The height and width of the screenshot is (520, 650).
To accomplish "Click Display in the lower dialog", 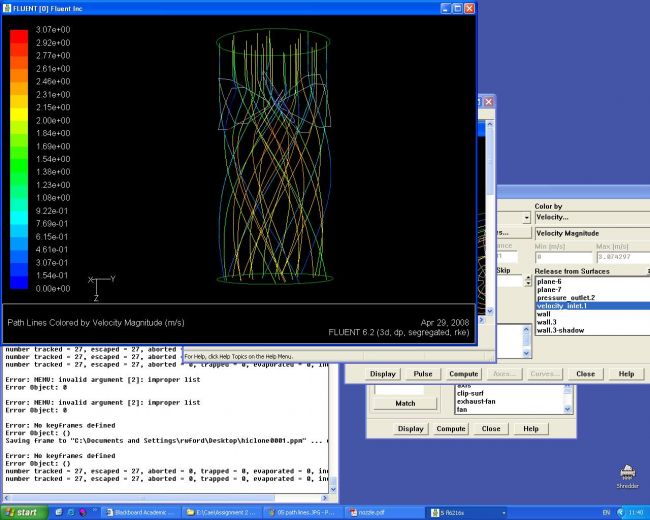I will click(x=410, y=429).
